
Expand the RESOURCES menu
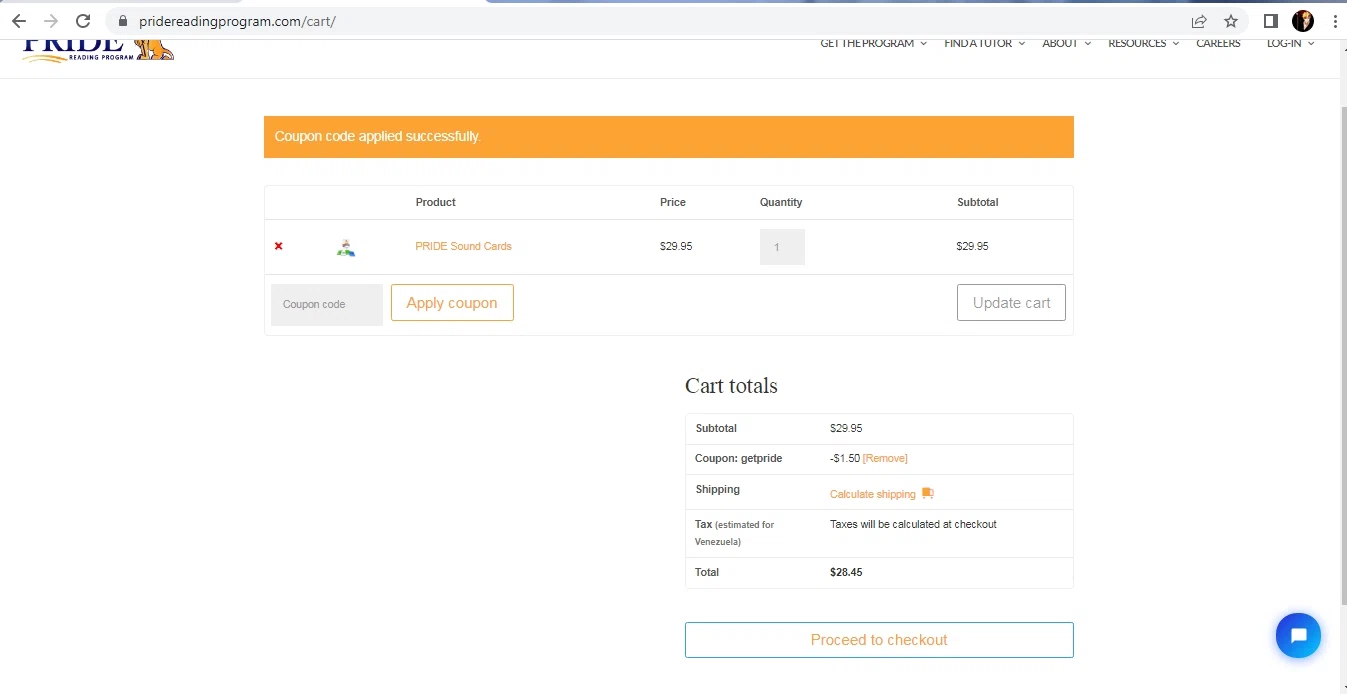click(x=1143, y=43)
